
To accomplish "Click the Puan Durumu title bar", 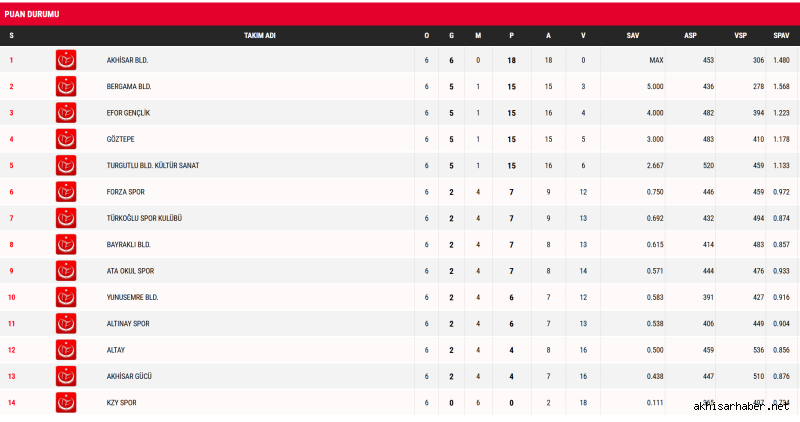I will coord(400,13).
